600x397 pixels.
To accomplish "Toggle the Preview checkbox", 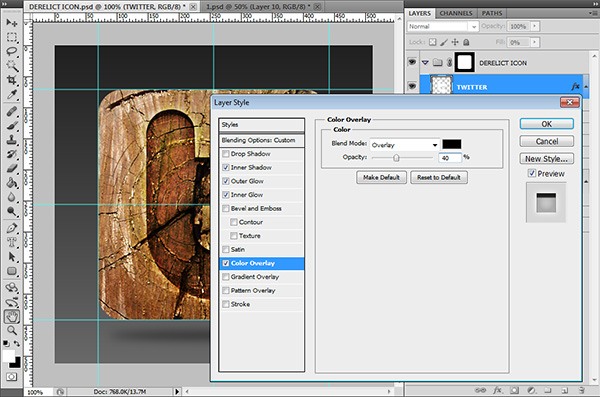I will pyautogui.click(x=532, y=173).
